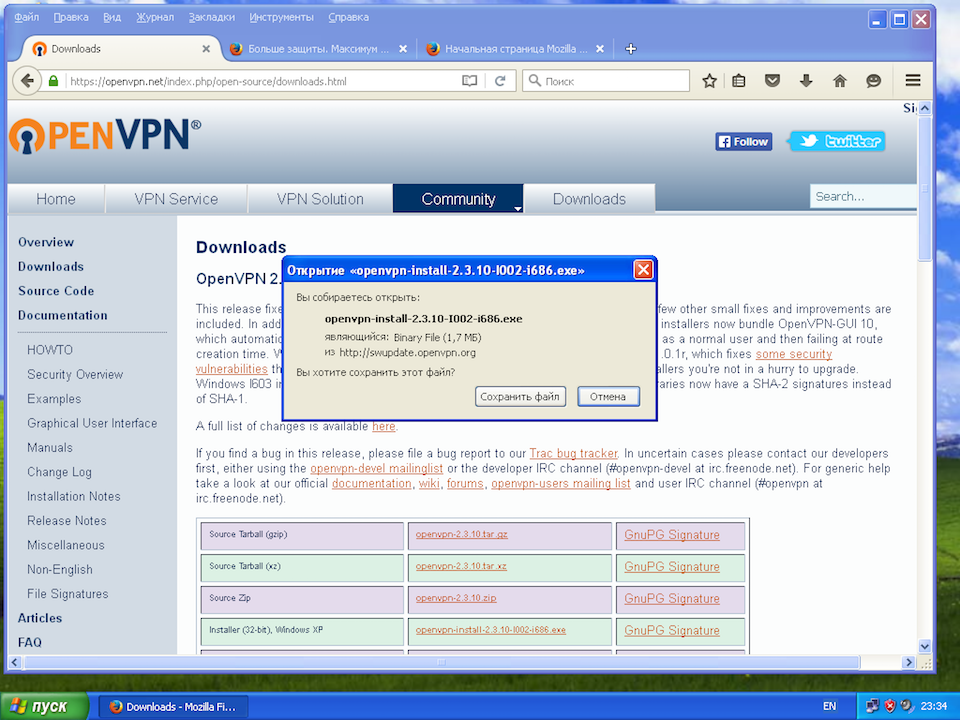Screen dimensions: 960x720
Task: Click the site 'Search...' field
Action: pos(863,197)
